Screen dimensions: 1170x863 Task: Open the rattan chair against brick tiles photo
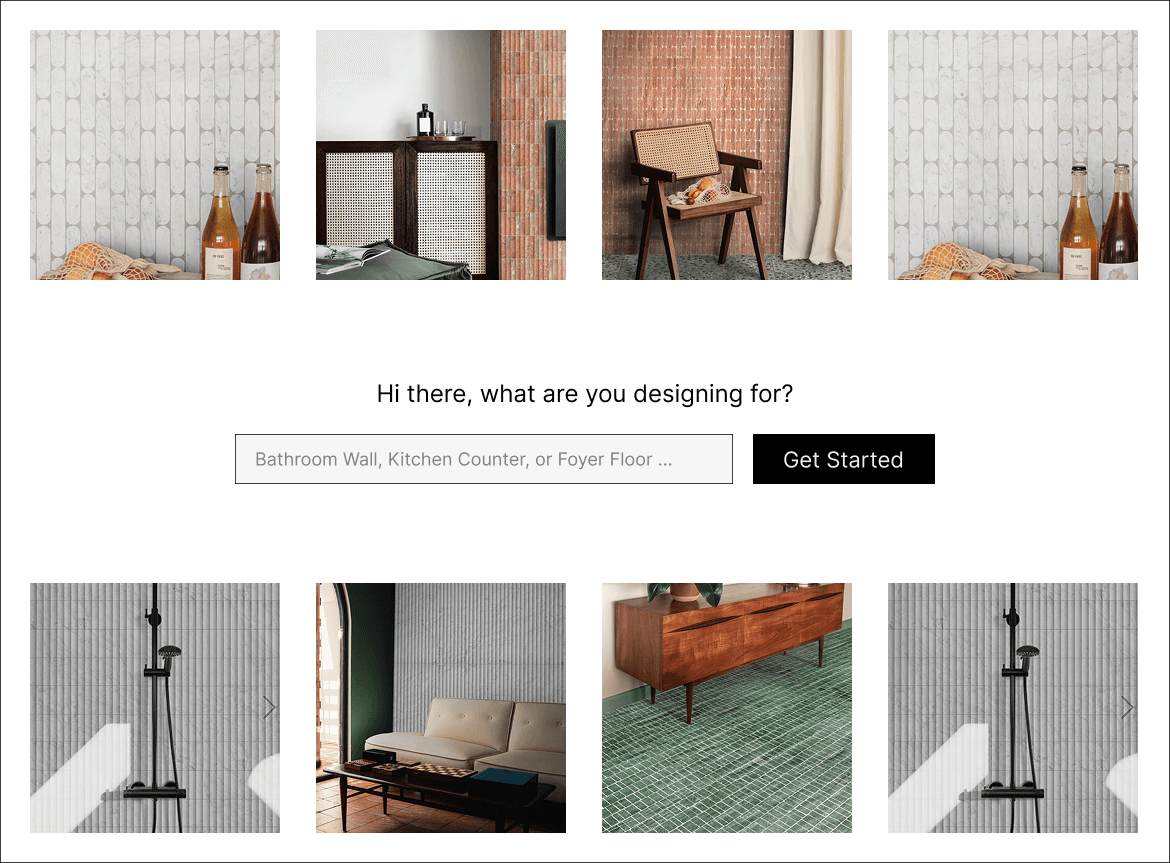click(727, 155)
